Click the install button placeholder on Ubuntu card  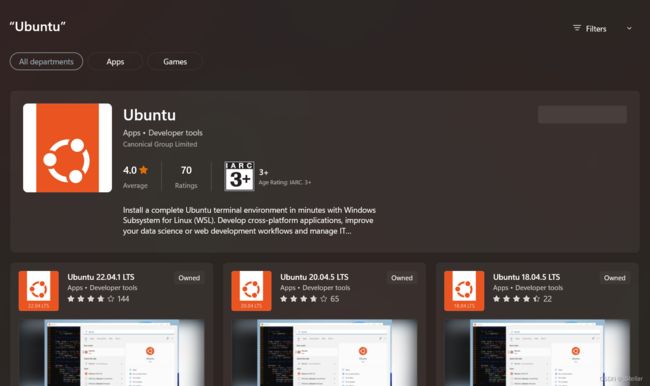click(x=582, y=114)
